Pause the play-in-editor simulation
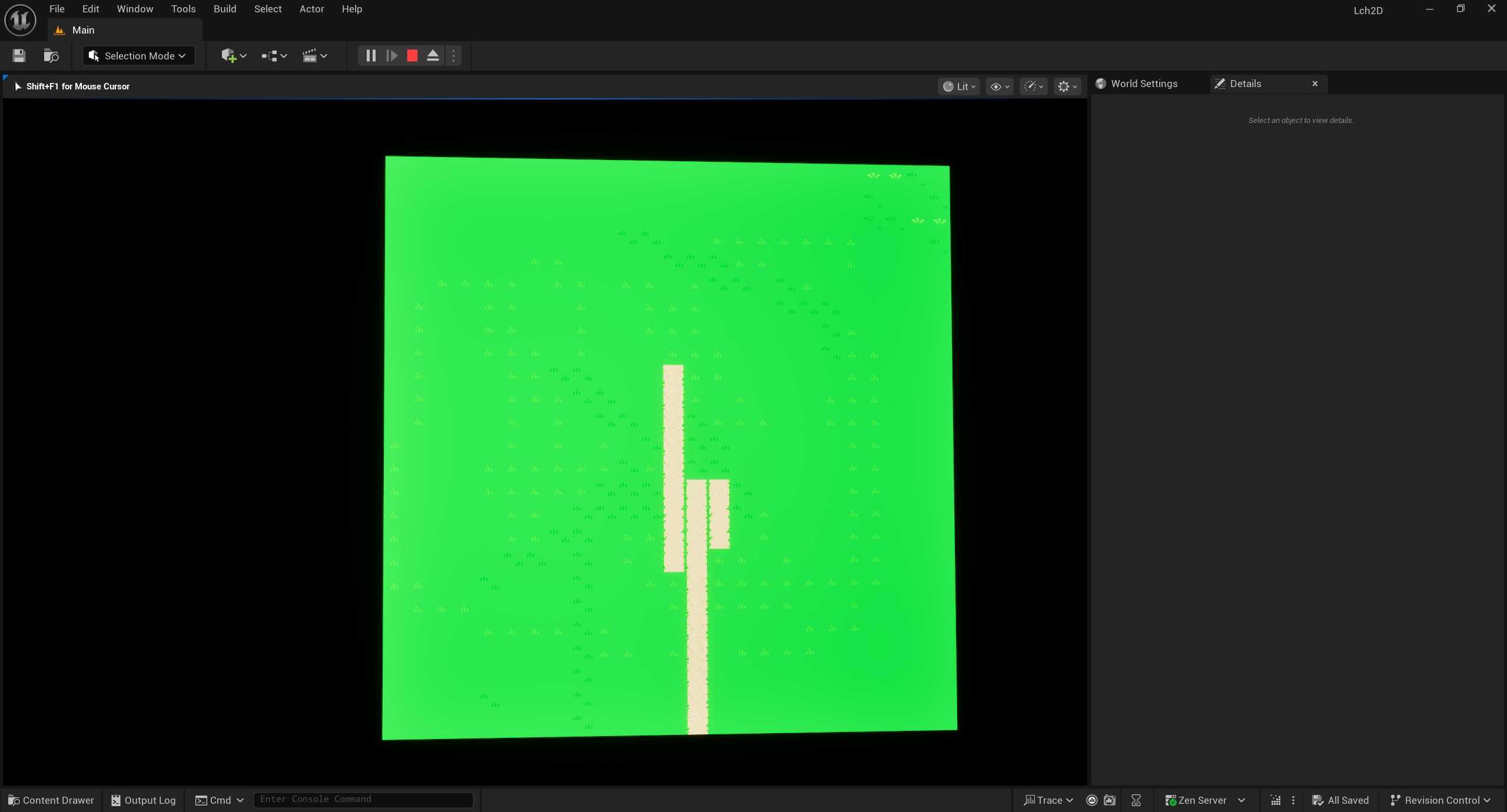1507x812 pixels. point(371,56)
